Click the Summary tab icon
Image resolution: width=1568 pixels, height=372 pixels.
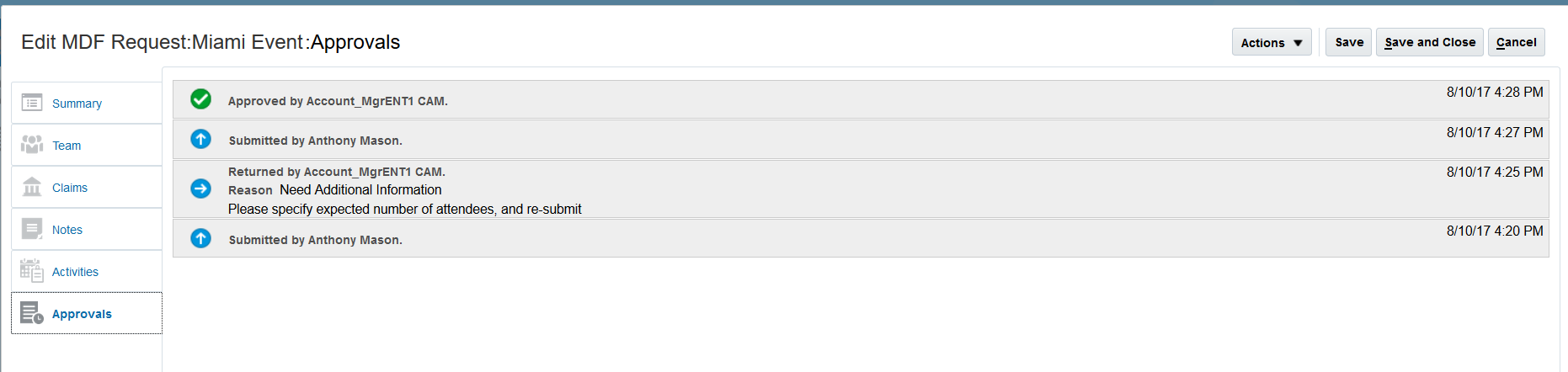pos(32,103)
